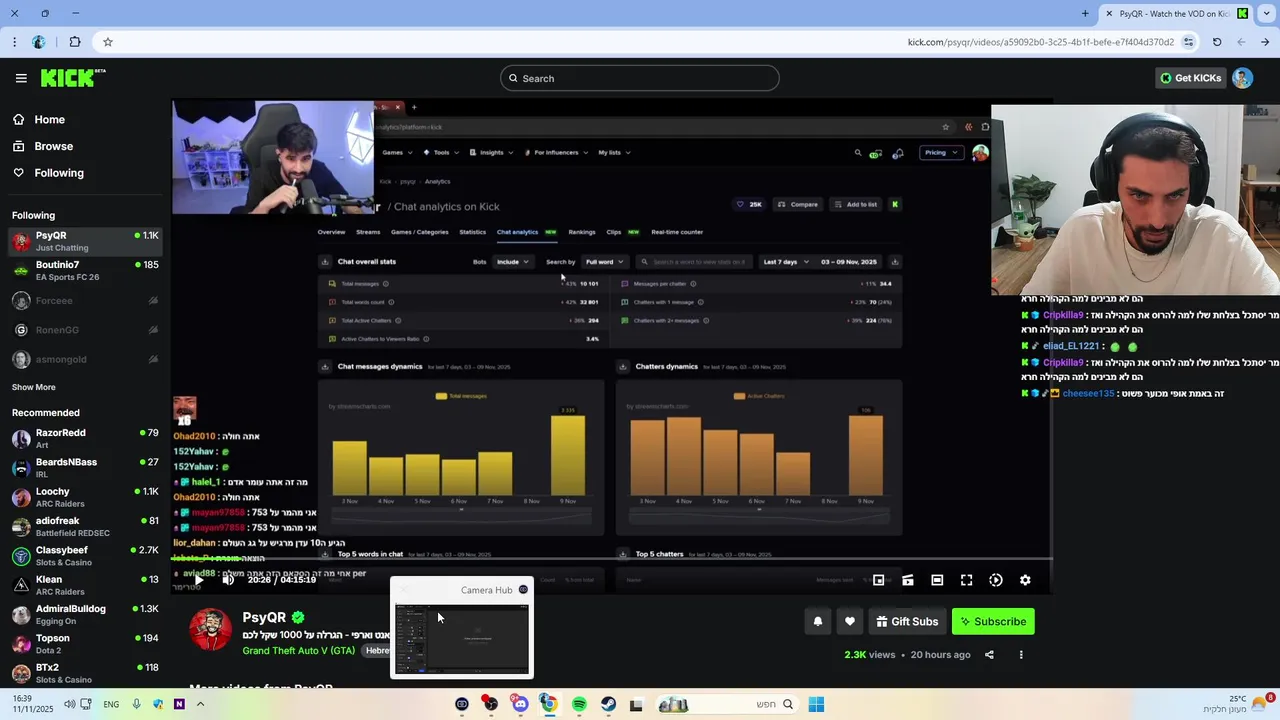
Task: Open recommended channel BeardsNBass
Action: (x=85, y=468)
